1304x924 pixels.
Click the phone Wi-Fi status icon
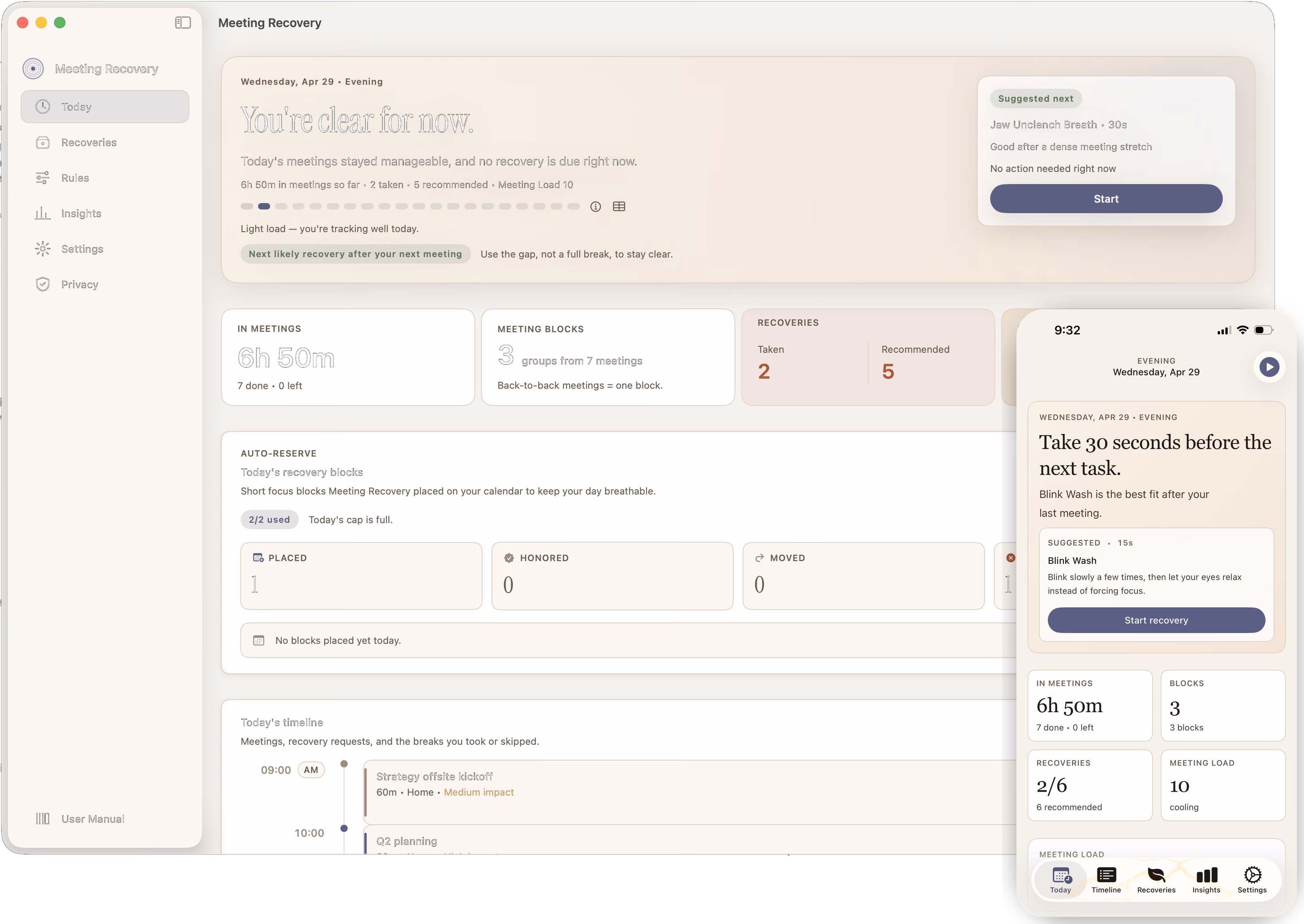(1242, 330)
